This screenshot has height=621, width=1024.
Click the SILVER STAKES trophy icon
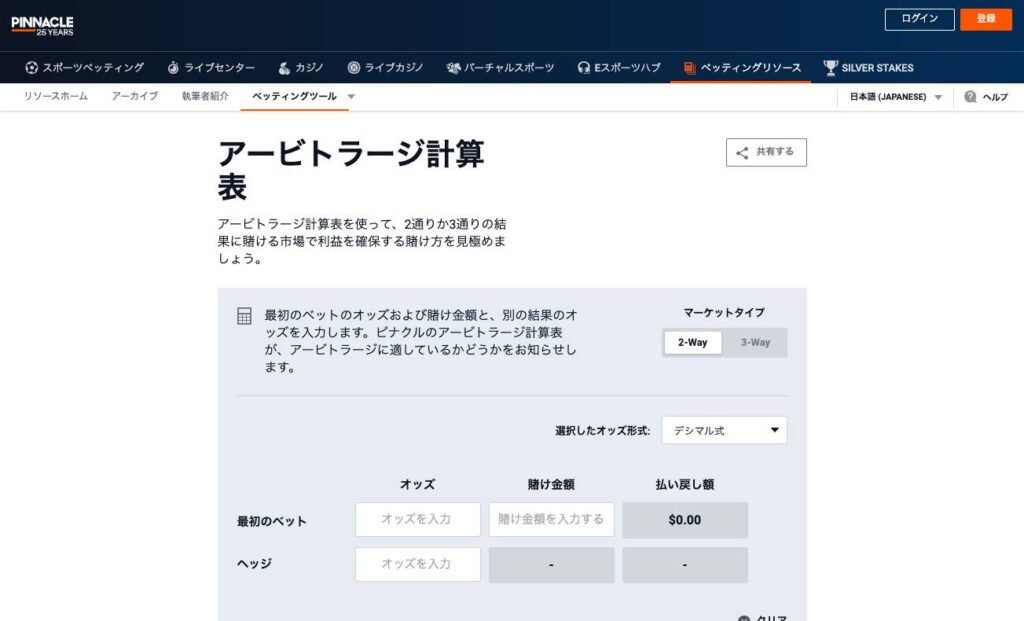[x=830, y=68]
